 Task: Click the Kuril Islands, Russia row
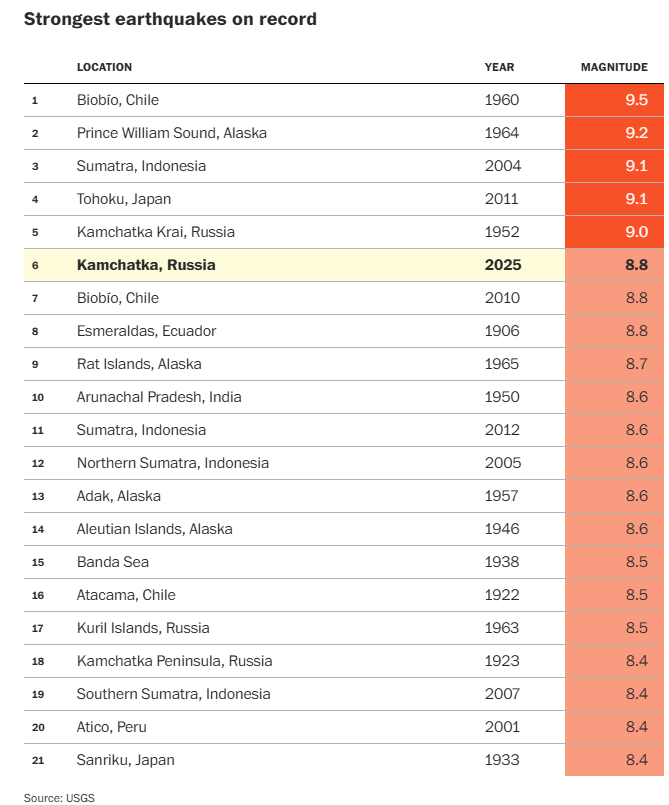pyautogui.click(x=143, y=628)
